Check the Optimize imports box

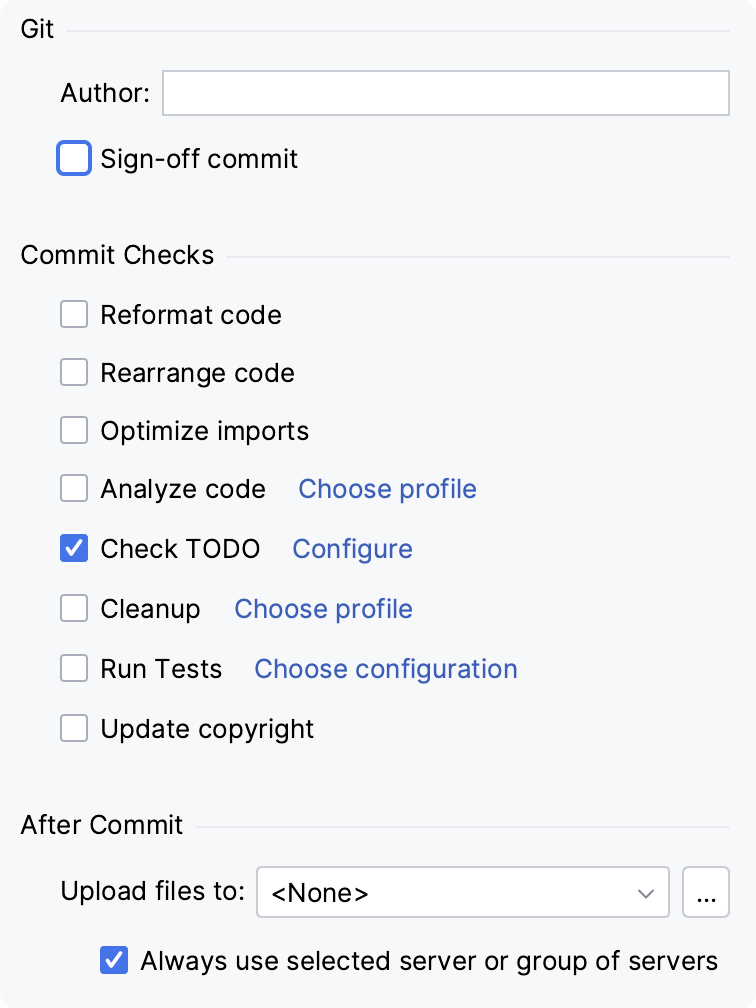coord(74,430)
